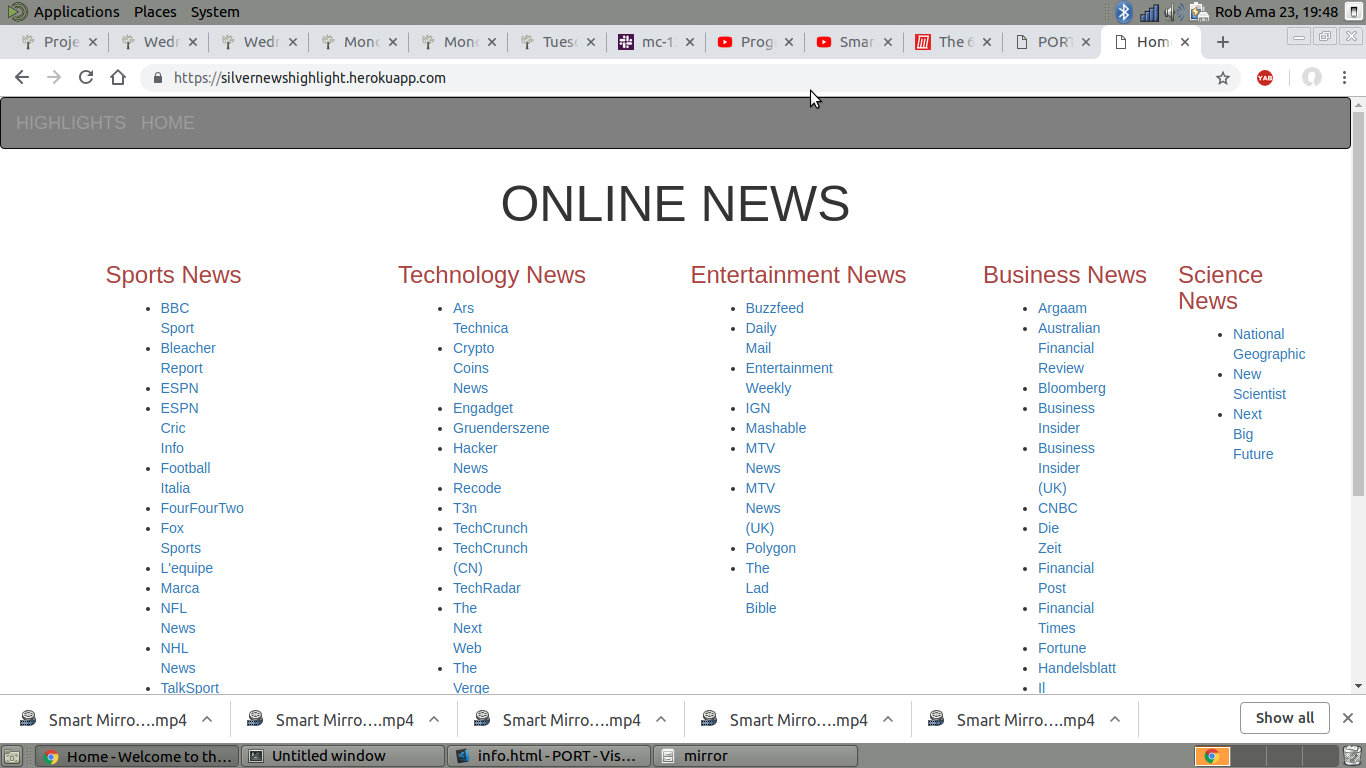Image resolution: width=1366 pixels, height=768 pixels.
Task: Go to the browser home page icon
Action: click(x=118, y=78)
